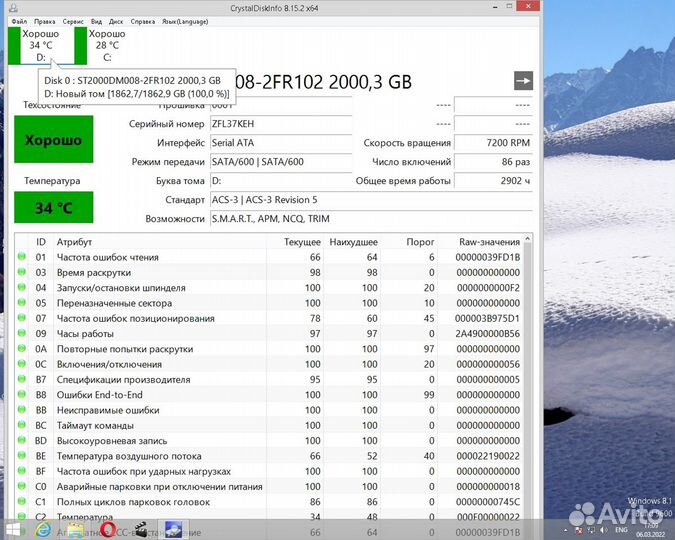The image size is (675, 540).
Task: Launch Internet Explorer from taskbar
Action: pyautogui.click(x=43, y=530)
